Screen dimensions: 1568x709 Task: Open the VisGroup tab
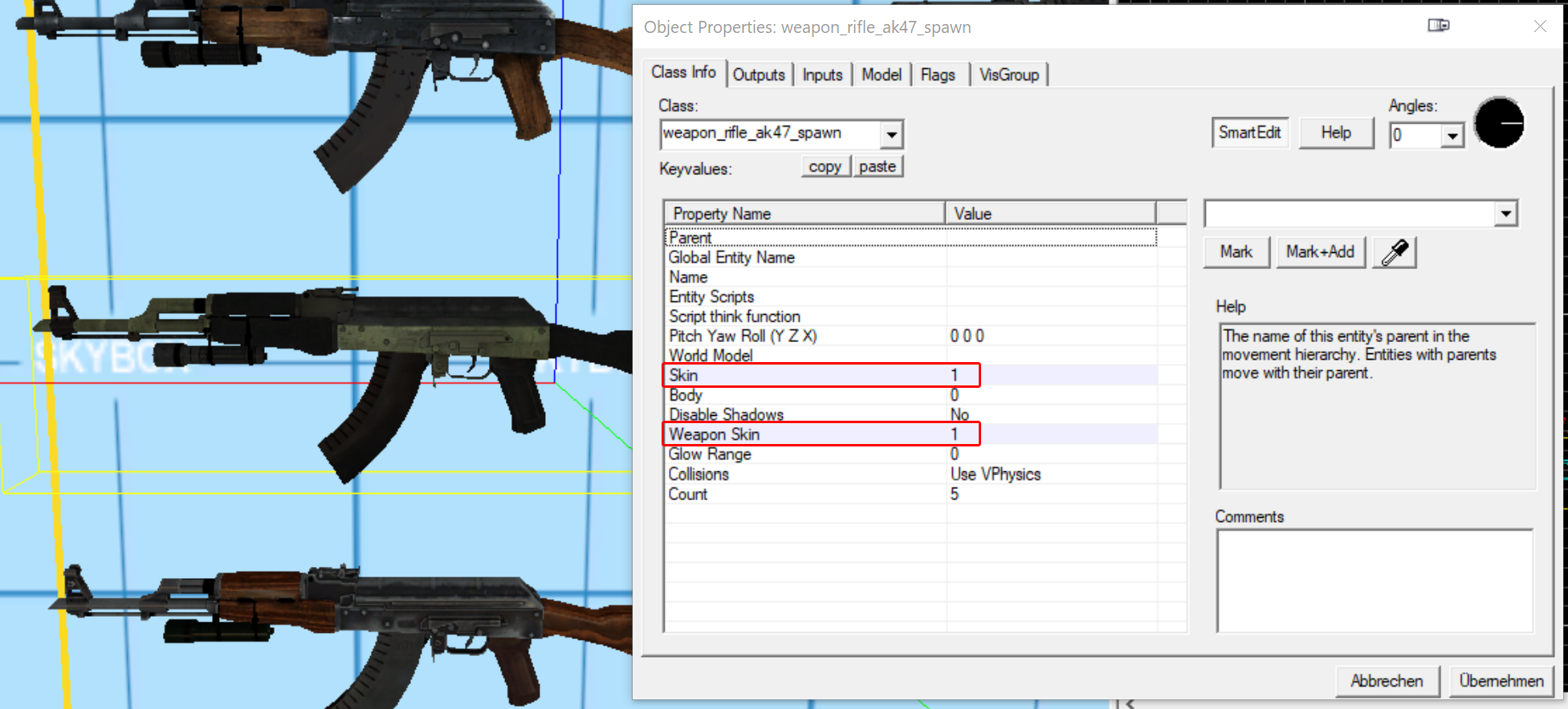[x=1008, y=75]
